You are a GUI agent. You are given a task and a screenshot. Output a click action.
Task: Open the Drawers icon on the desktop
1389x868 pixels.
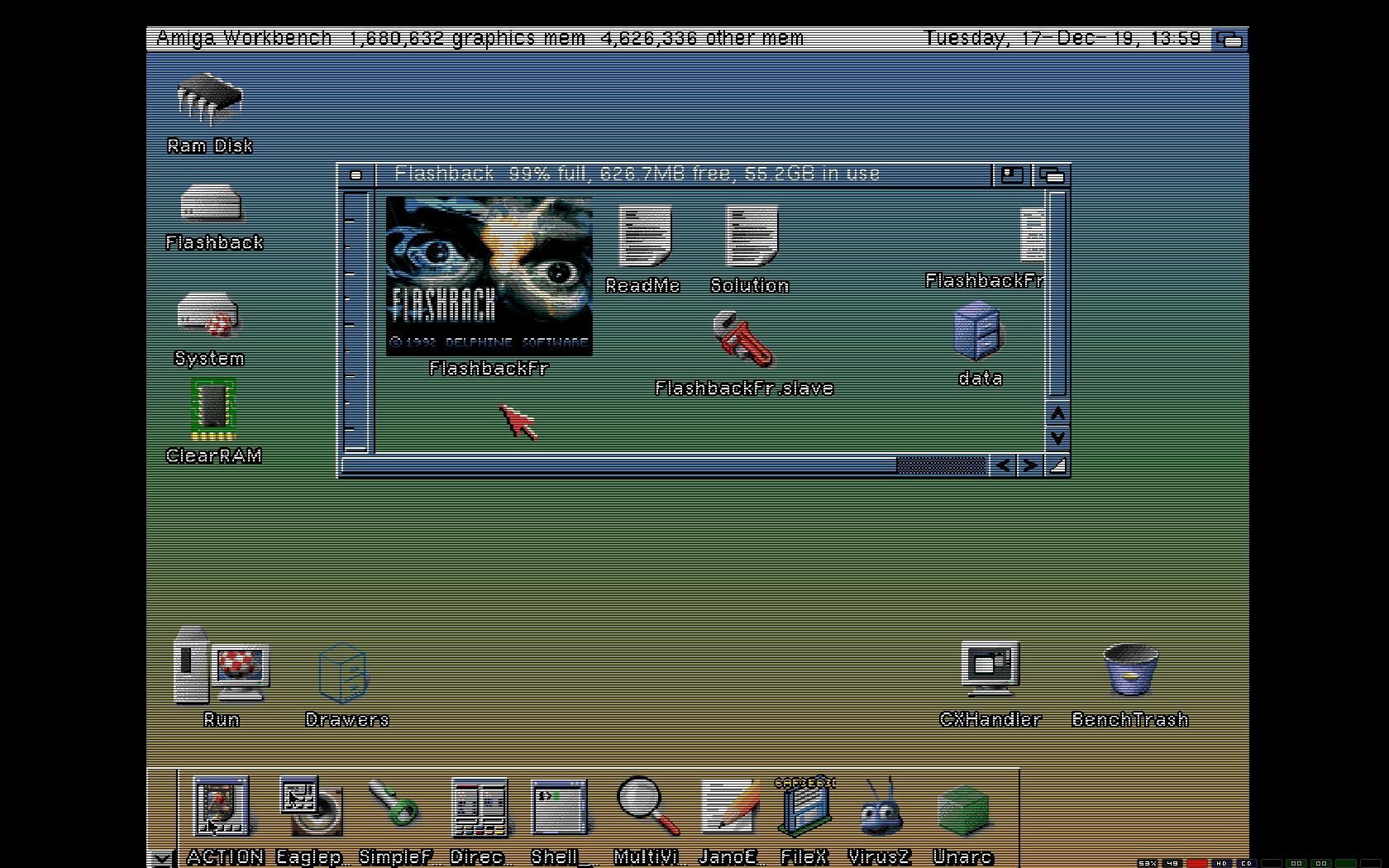(x=344, y=673)
